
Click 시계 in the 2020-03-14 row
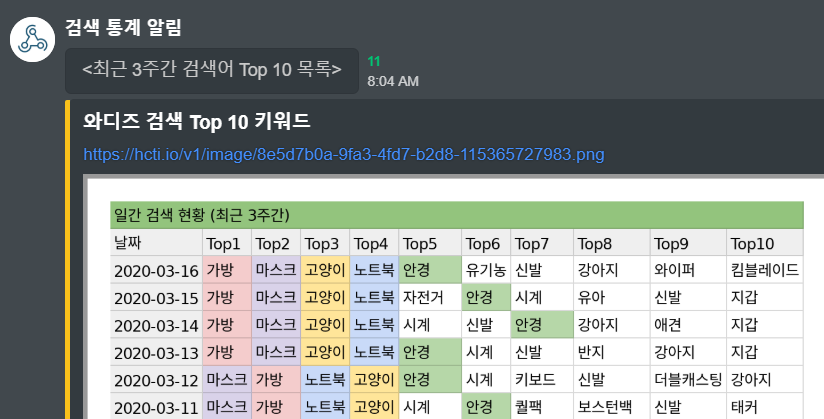coord(430,325)
